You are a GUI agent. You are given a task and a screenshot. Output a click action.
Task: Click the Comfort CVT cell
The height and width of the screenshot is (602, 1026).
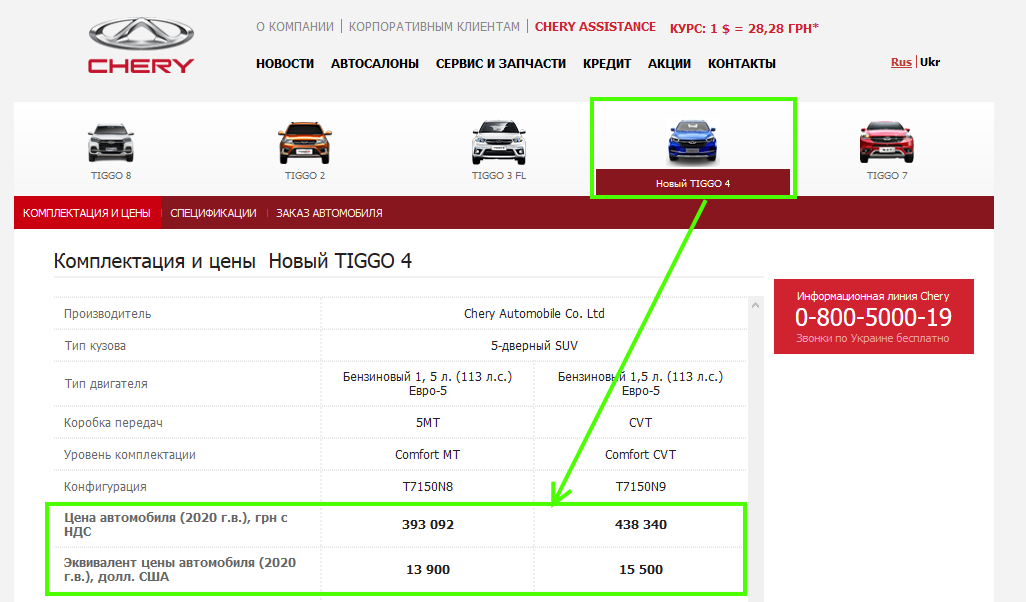pyautogui.click(x=640, y=454)
